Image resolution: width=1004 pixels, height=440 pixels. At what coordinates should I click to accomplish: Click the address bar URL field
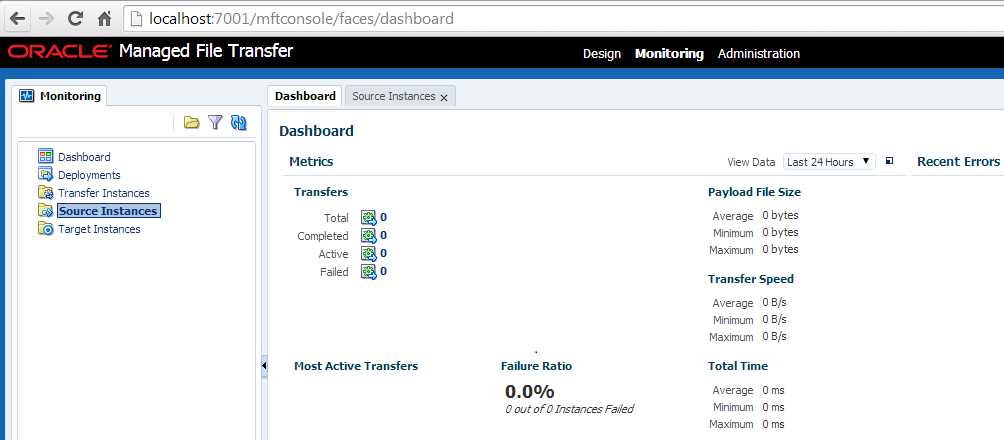563,19
